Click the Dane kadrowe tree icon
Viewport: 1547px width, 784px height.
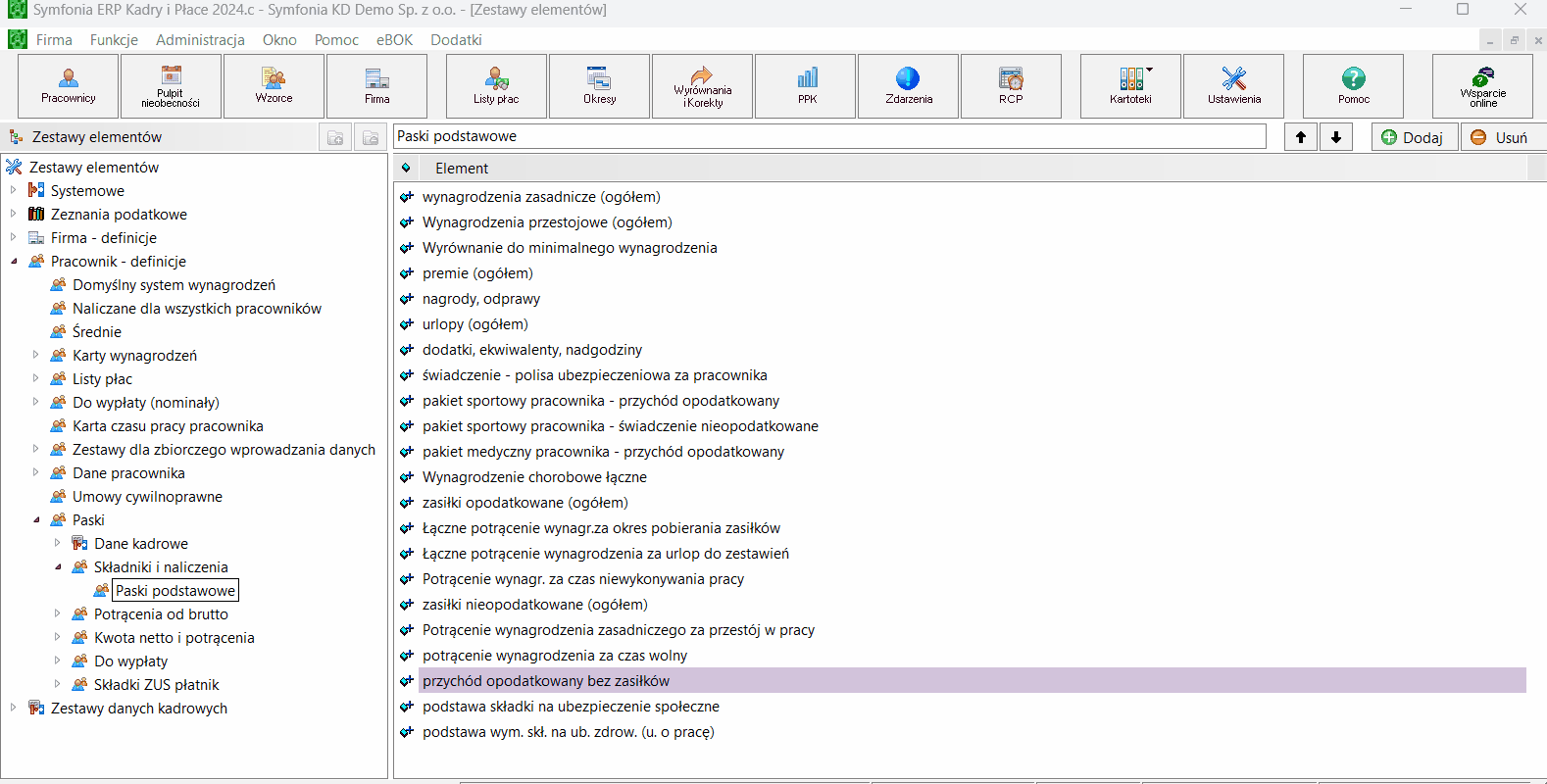80,543
